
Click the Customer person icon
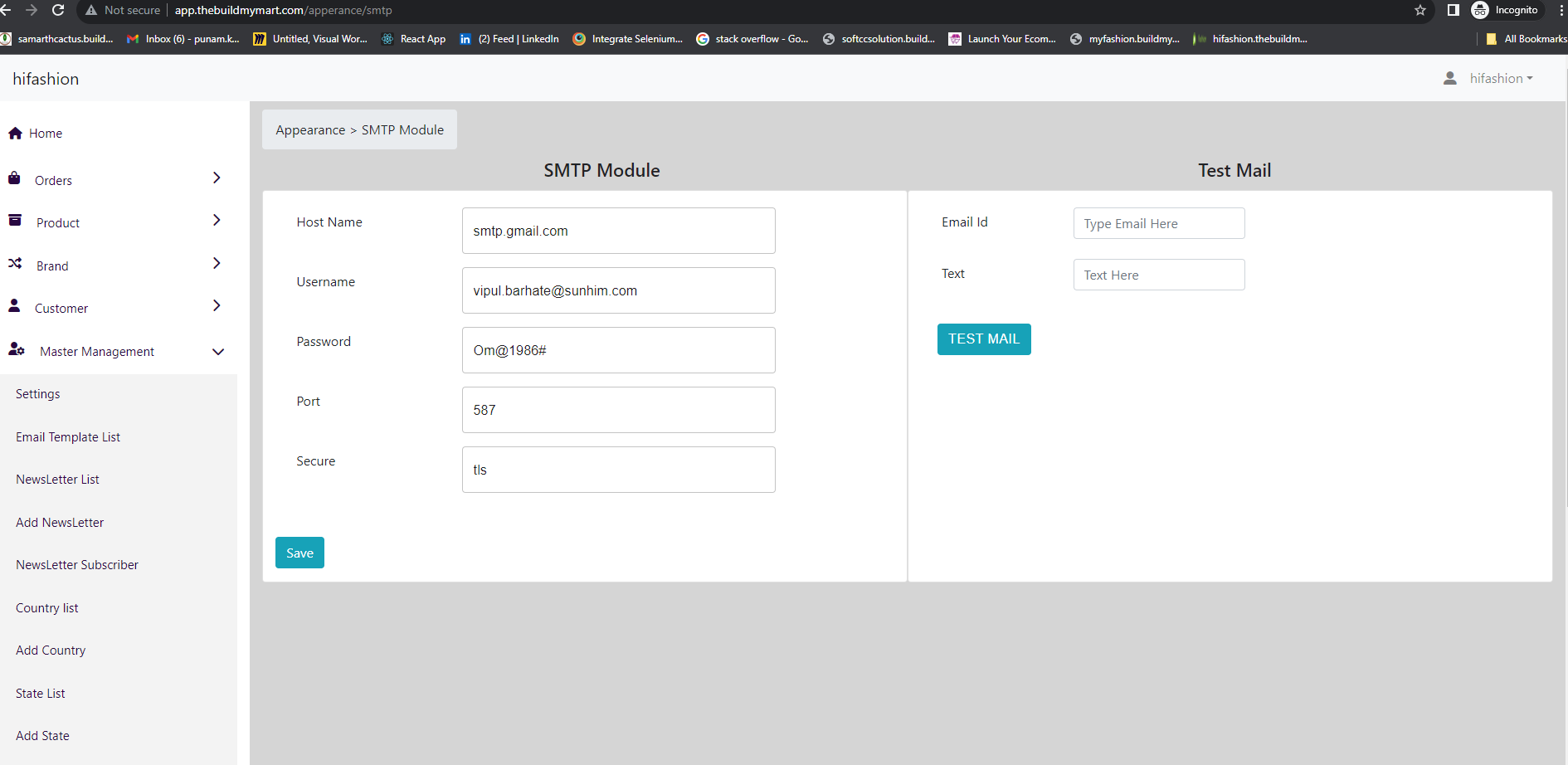tap(14, 305)
